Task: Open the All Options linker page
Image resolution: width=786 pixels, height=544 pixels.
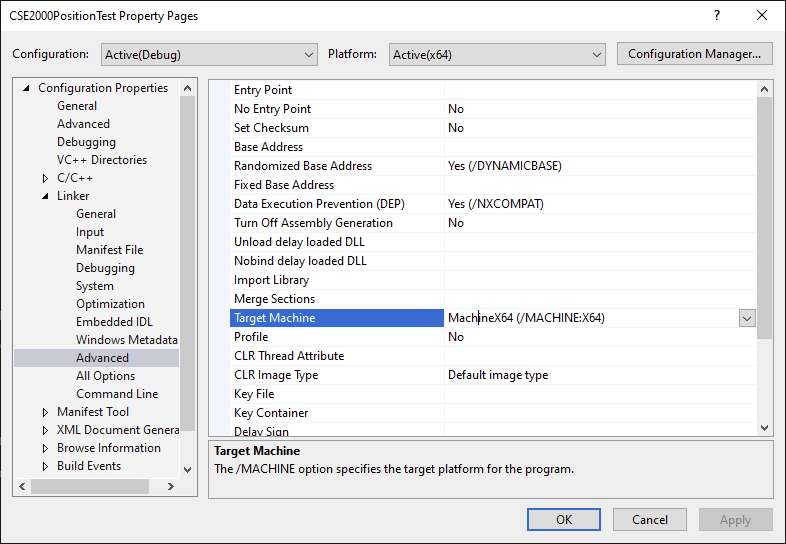Action: coord(105,376)
